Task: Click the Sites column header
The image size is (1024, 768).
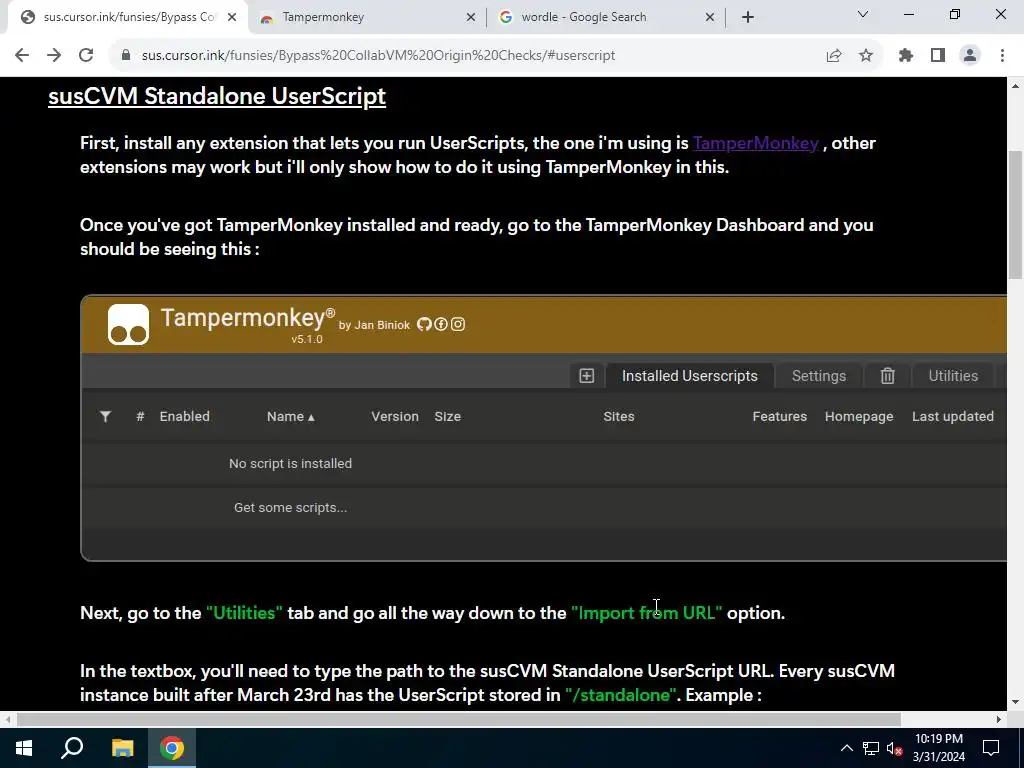Action: (x=619, y=417)
